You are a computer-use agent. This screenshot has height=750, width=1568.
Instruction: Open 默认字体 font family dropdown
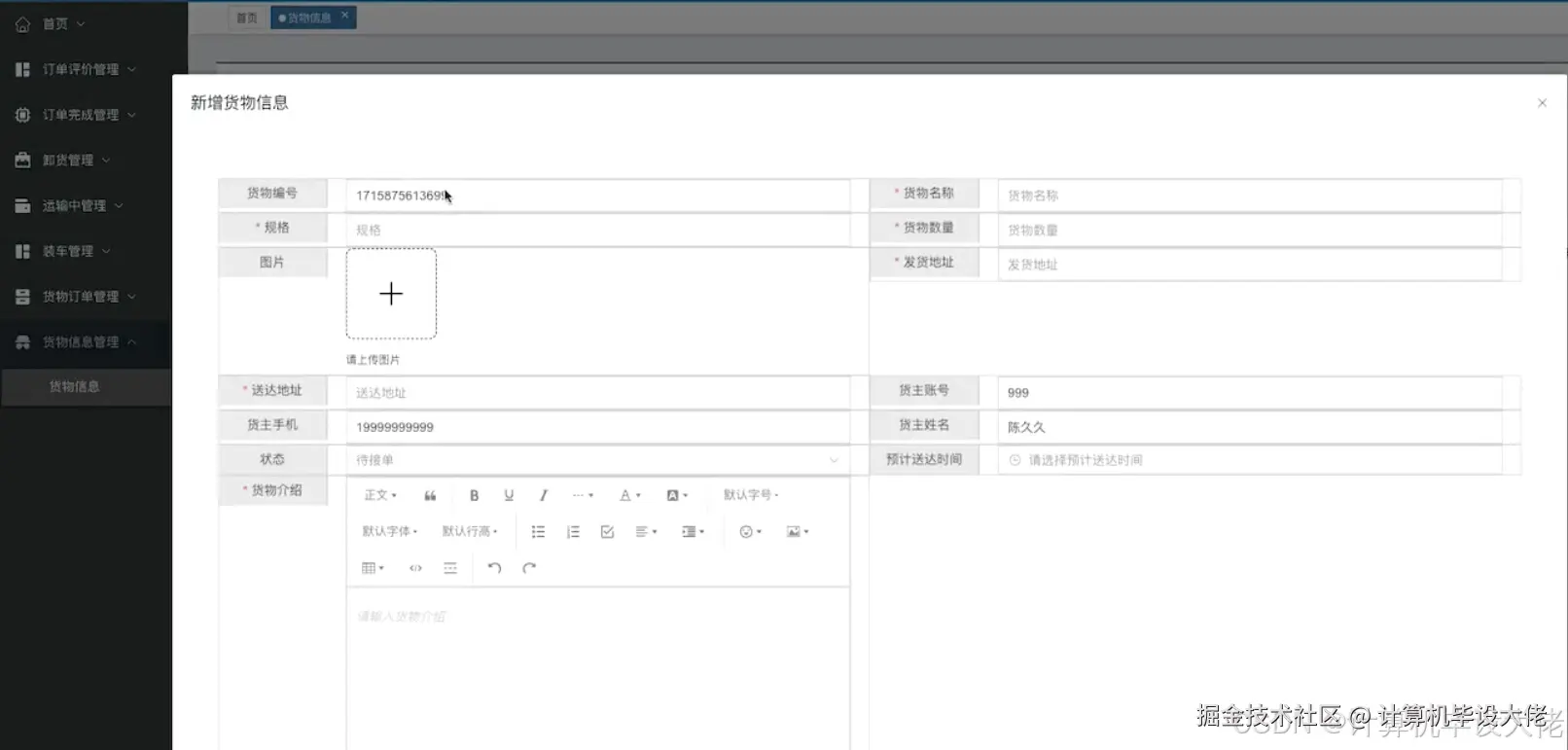pos(390,531)
